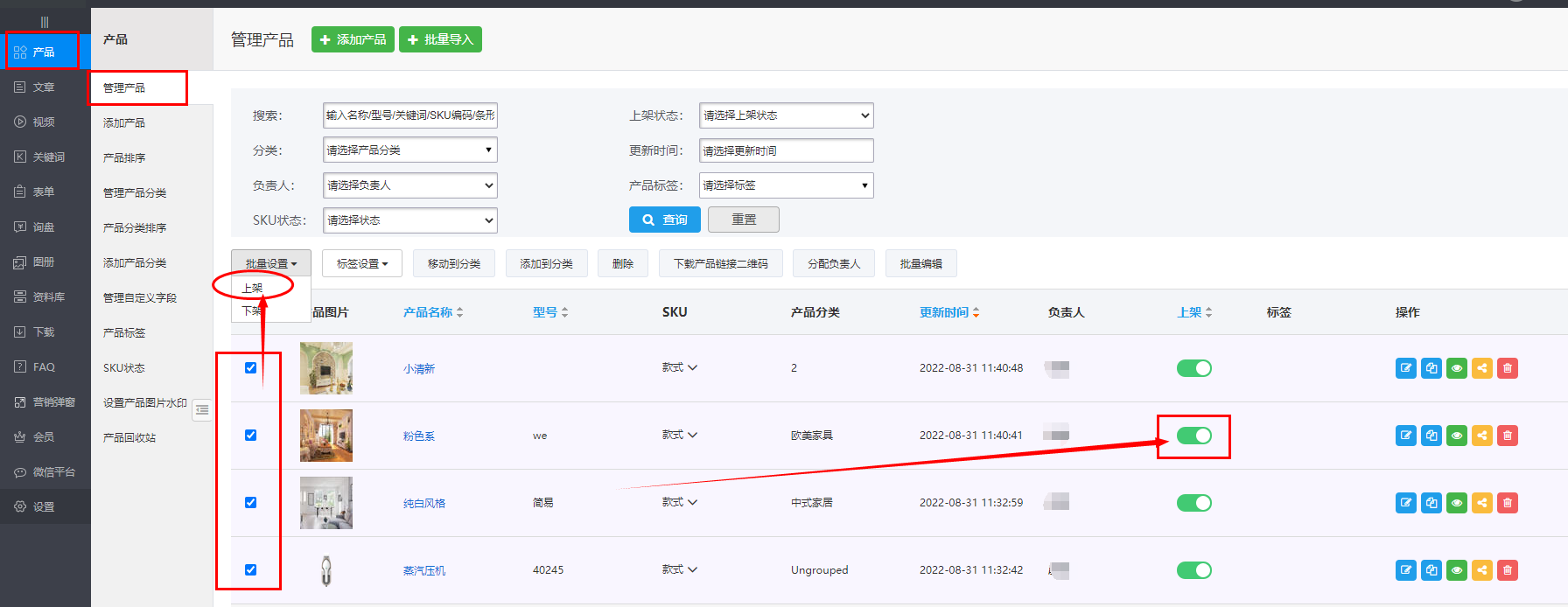Screen dimensions: 1568x607
Task: Open the 标签设置 dropdown button
Action: pyautogui.click(x=362, y=263)
